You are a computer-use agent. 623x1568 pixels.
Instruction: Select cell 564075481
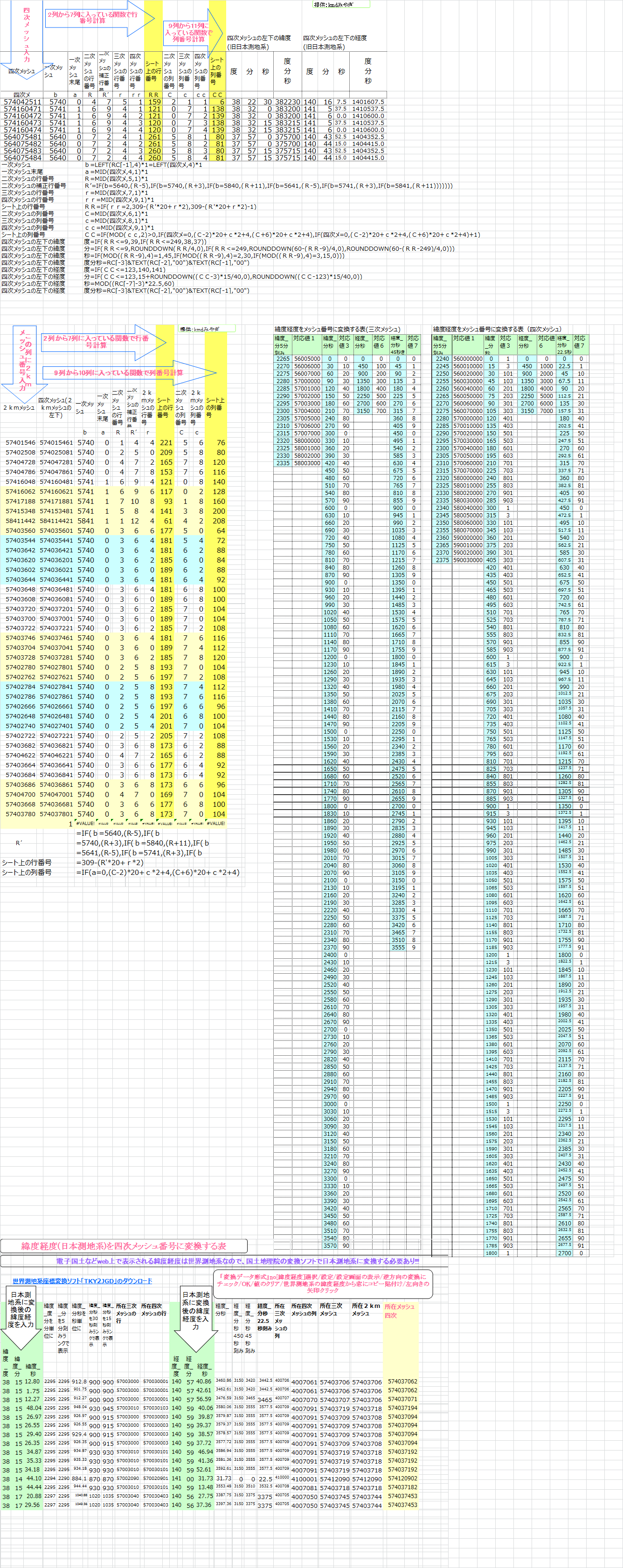pos(22,137)
